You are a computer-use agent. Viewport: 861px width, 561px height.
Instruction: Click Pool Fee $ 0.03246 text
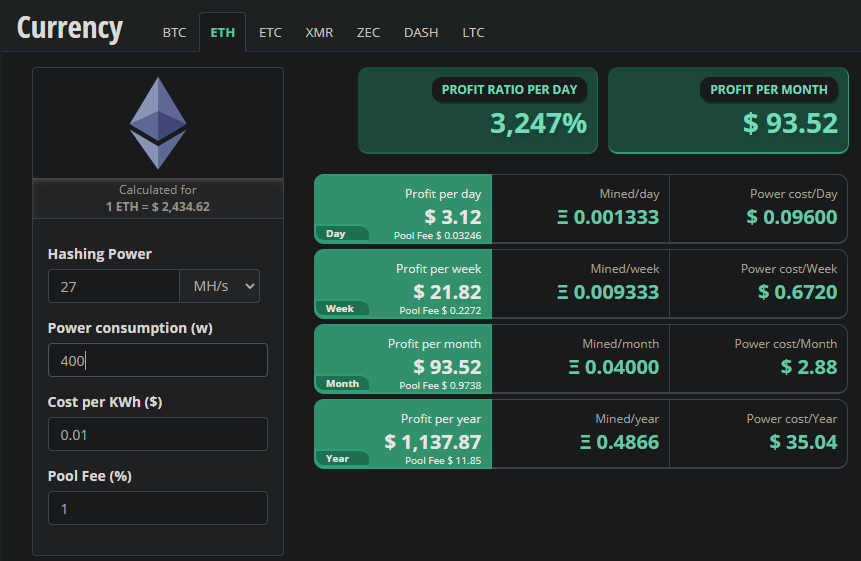[x=437, y=235]
